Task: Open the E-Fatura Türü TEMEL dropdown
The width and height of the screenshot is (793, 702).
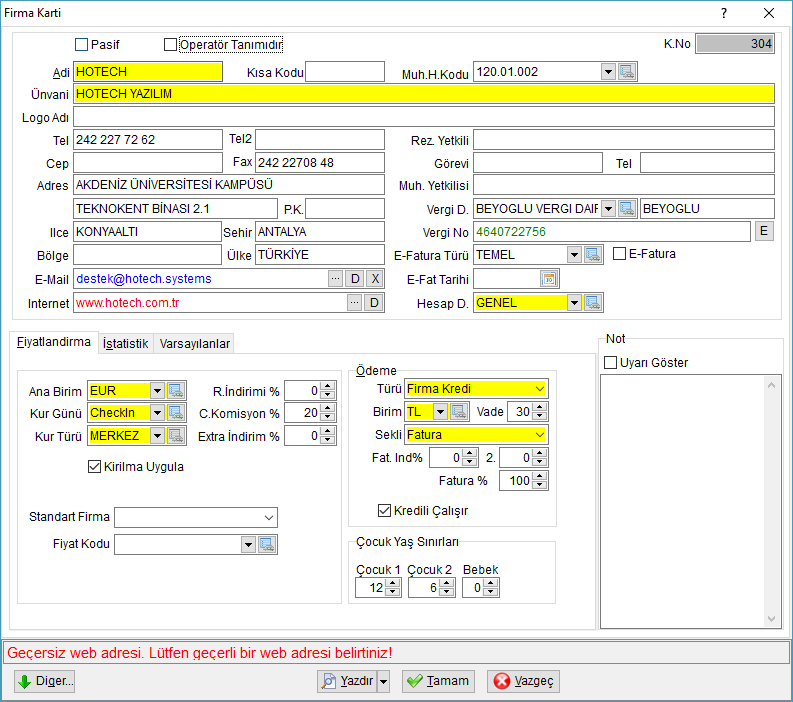Action: coord(574,254)
